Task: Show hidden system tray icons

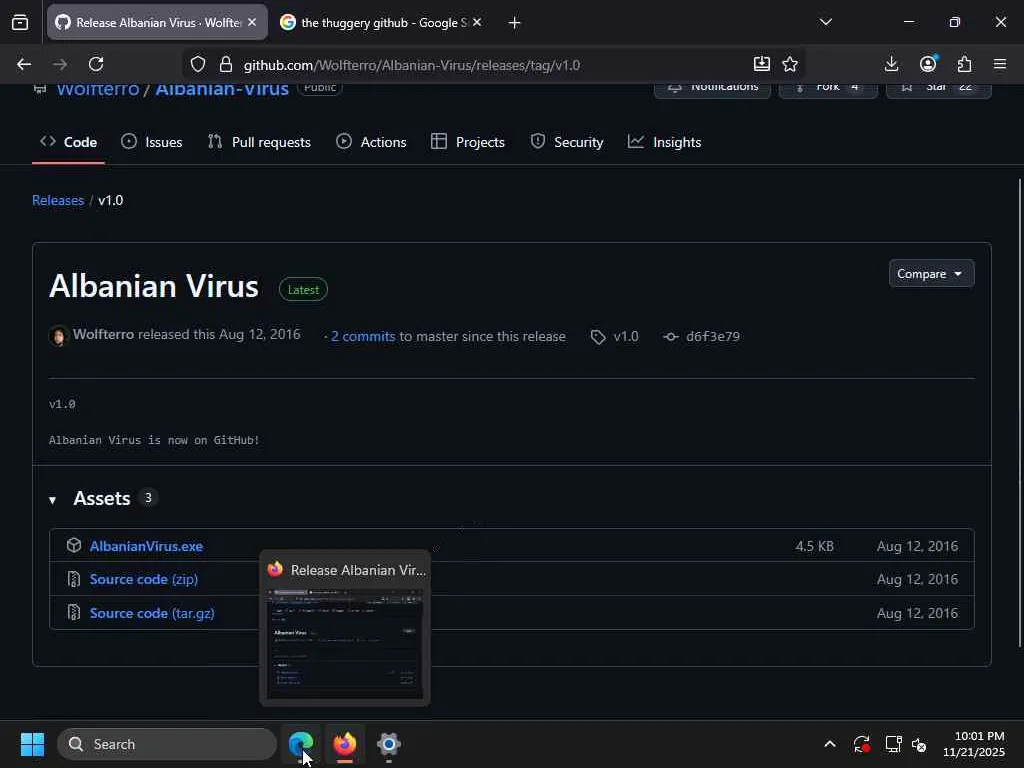Action: click(829, 744)
